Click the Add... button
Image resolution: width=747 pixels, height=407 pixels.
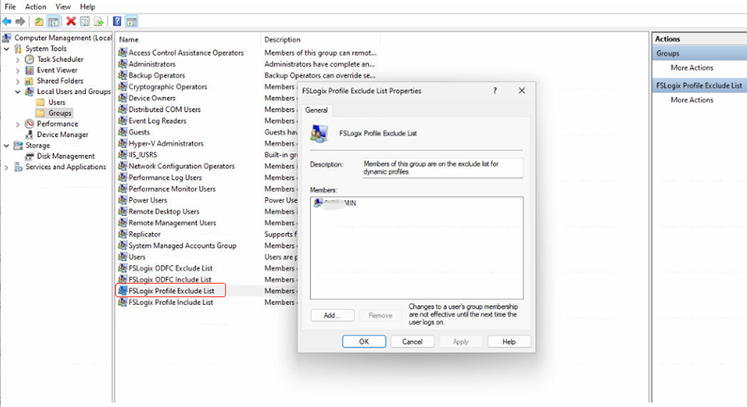pyautogui.click(x=332, y=315)
